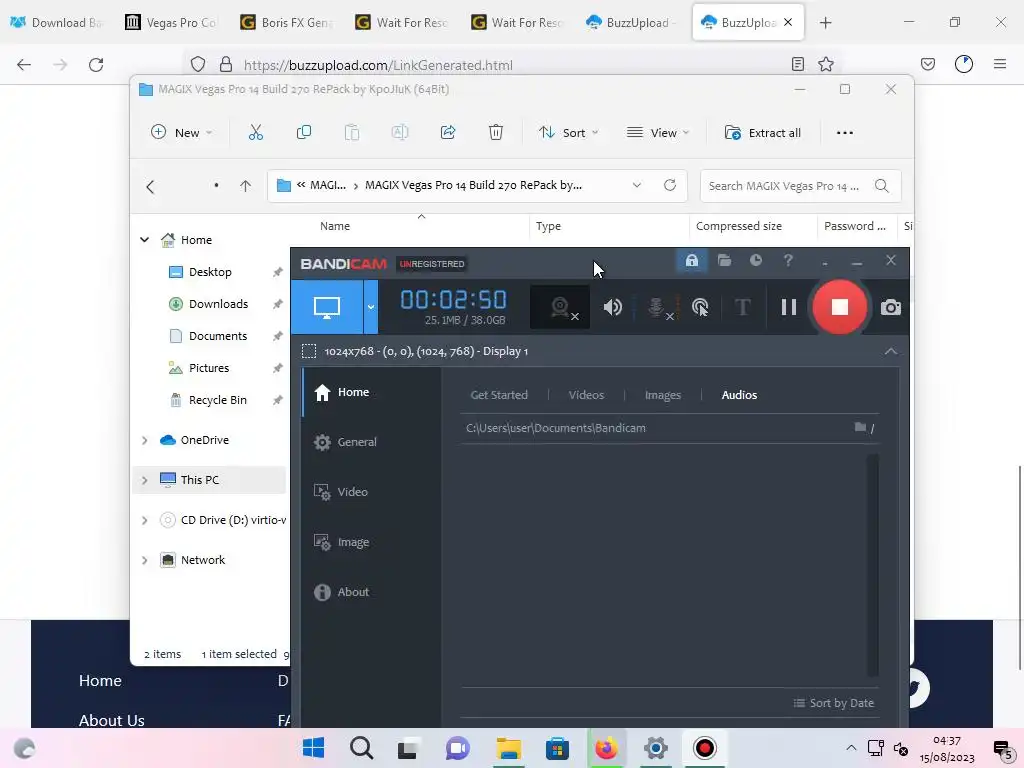The height and width of the screenshot is (768, 1024).
Task: Click the Bandicam output path text
Action: click(x=556, y=428)
